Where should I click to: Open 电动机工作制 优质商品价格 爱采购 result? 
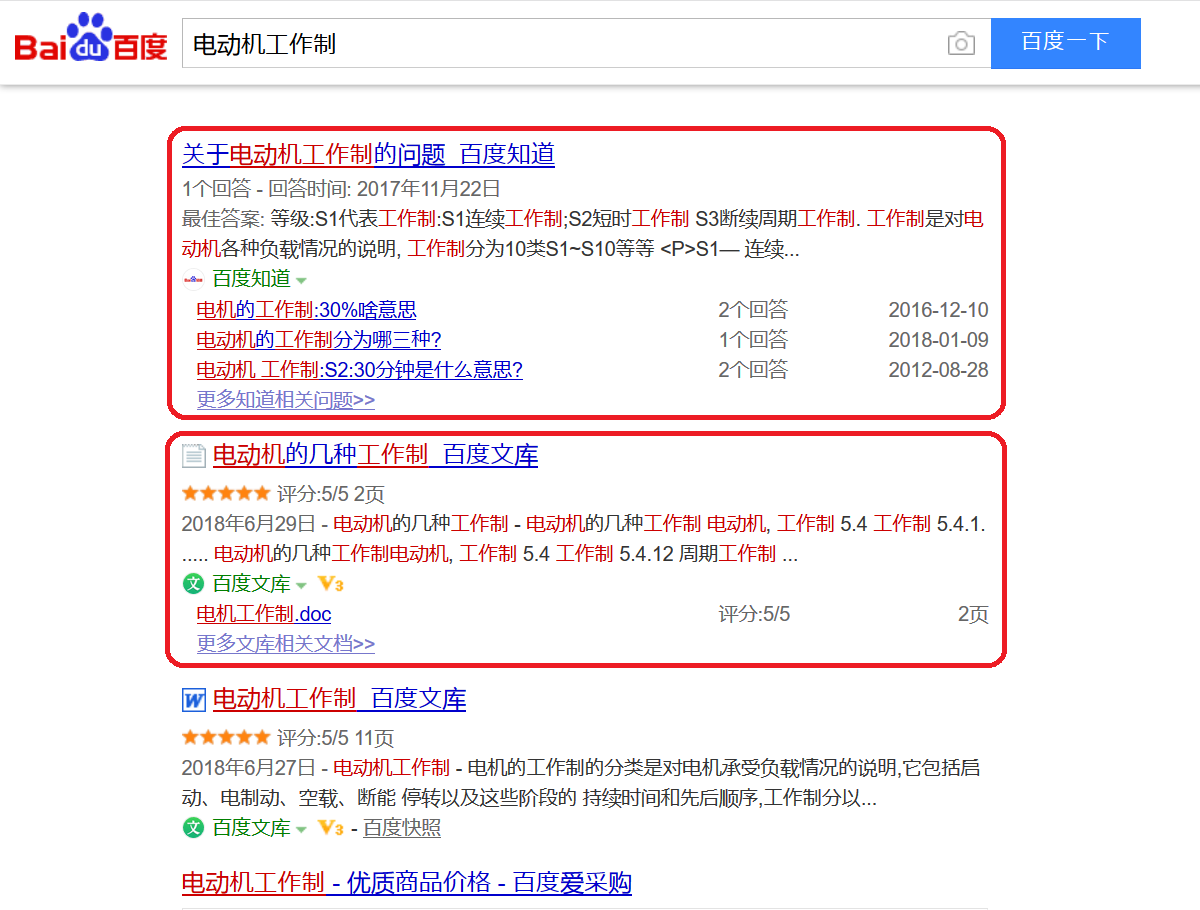click(406, 882)
